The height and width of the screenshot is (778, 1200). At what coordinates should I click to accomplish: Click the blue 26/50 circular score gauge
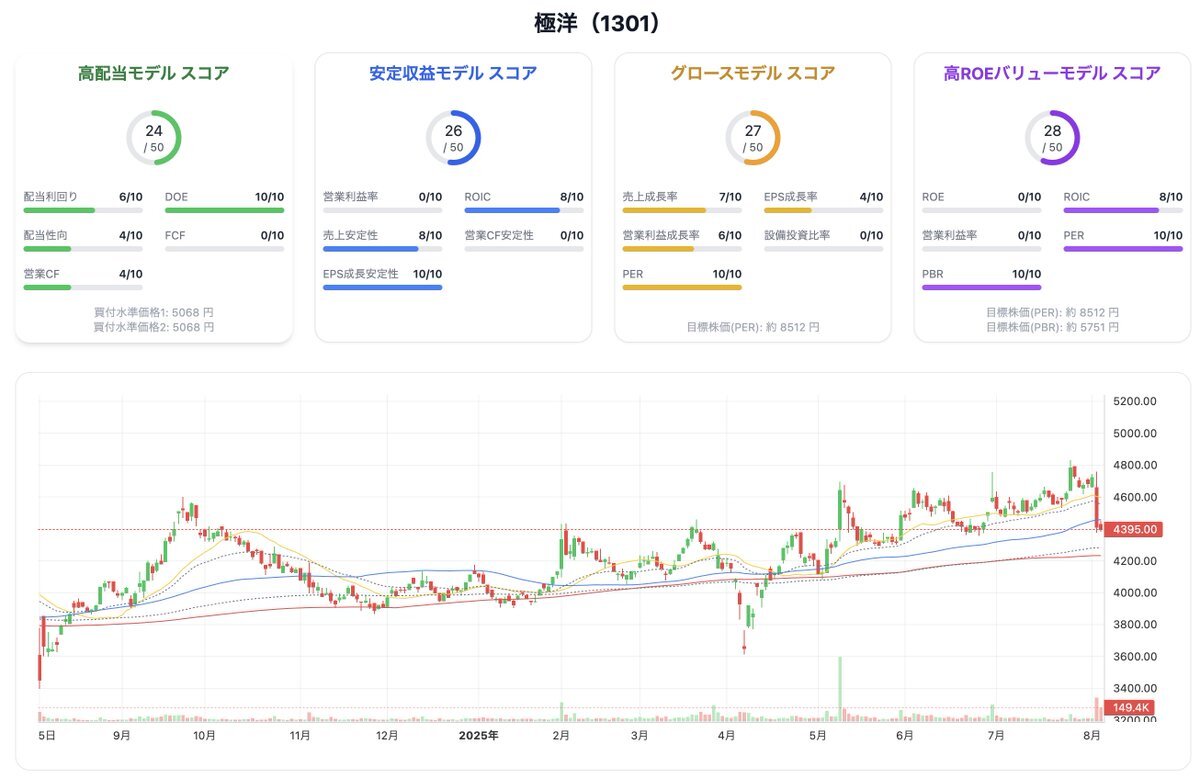pyautogui.click(x=453, y=138)
